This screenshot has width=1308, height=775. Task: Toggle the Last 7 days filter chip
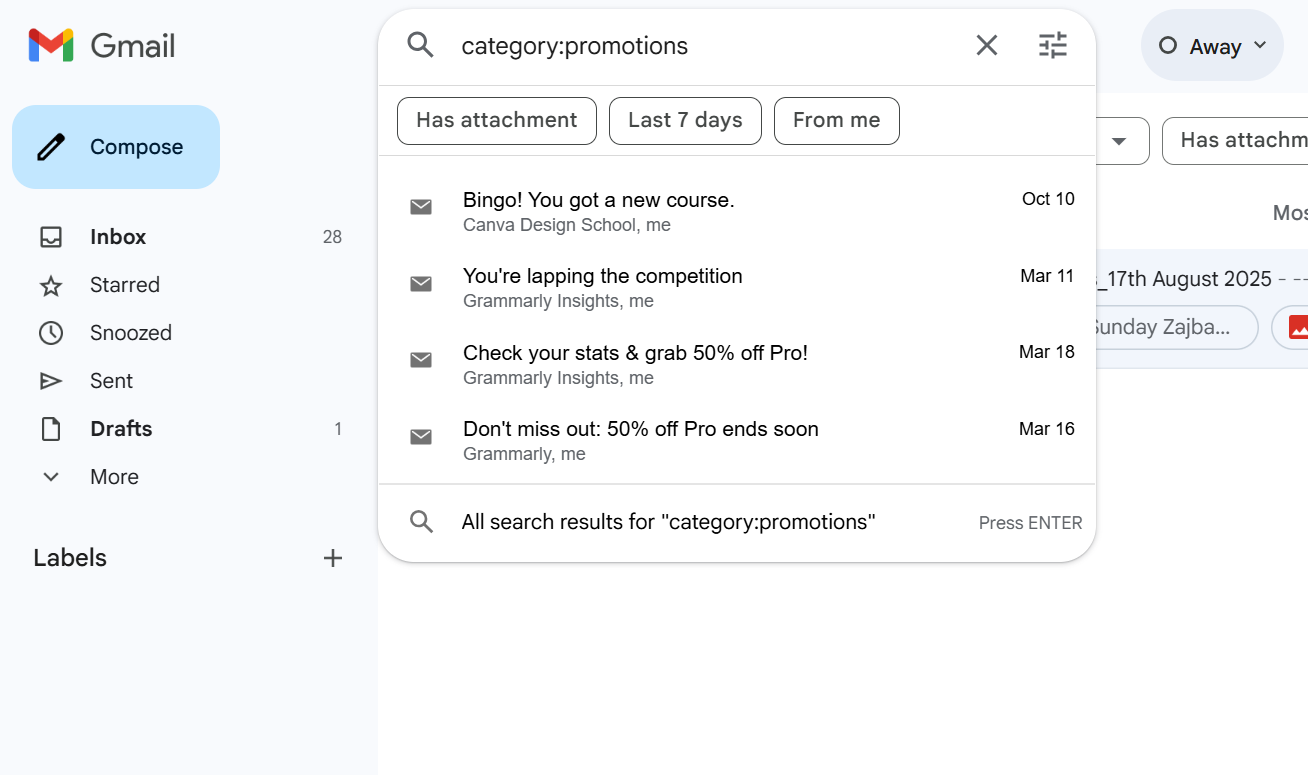(685, 121)
